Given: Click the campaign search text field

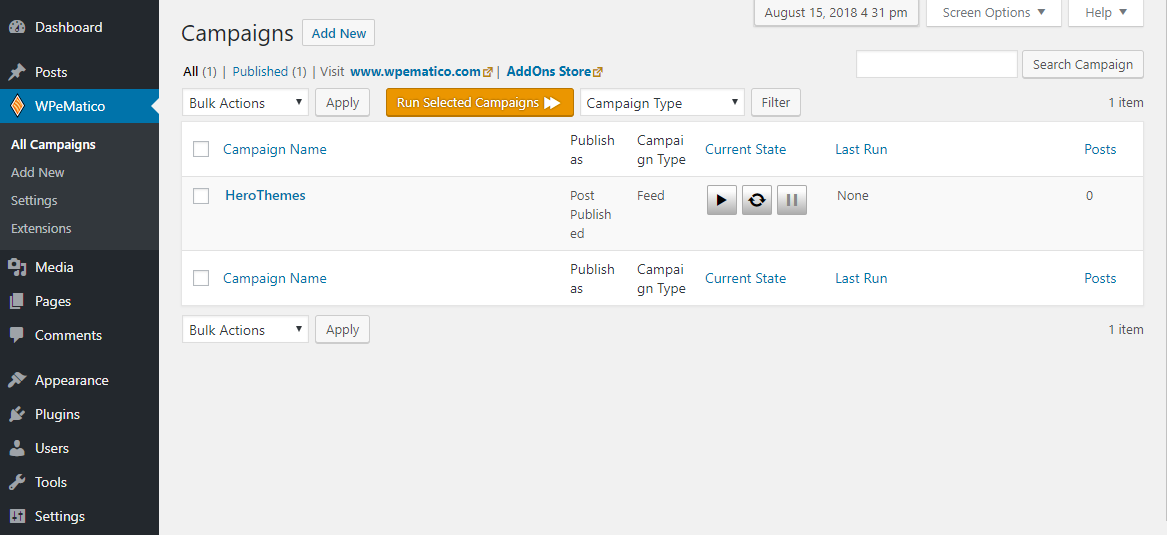Looking at the screenshot, I should (x=936, y=64).
